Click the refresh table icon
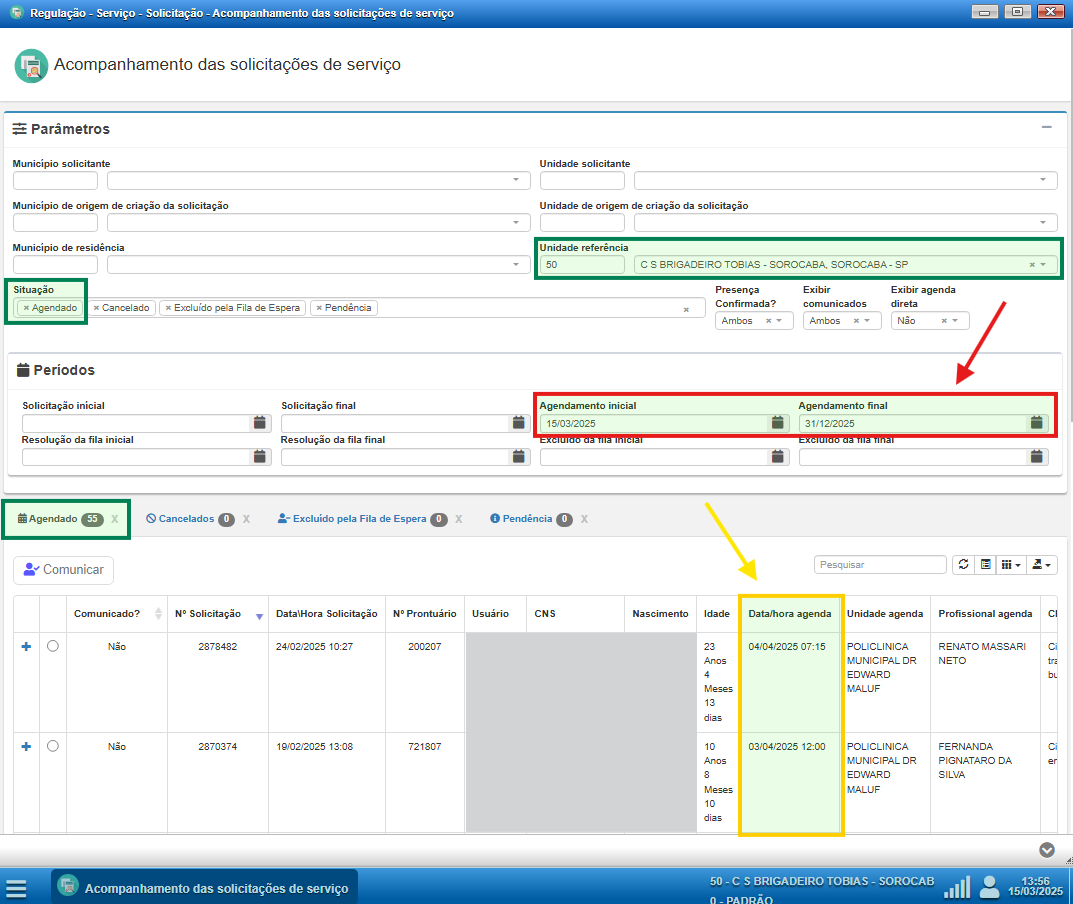The height and width of the screenshot is (904, 1073). [x=963, y=565]
